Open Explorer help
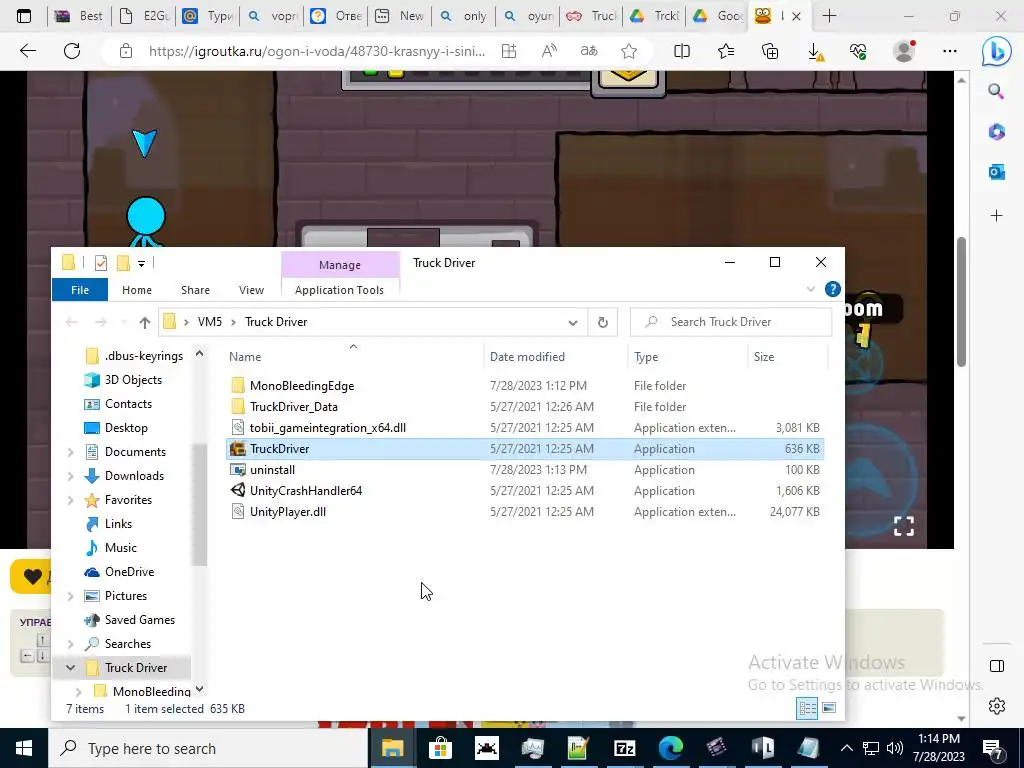The height and width of the screenshot is (768, 1024). [x=833, y=289]
